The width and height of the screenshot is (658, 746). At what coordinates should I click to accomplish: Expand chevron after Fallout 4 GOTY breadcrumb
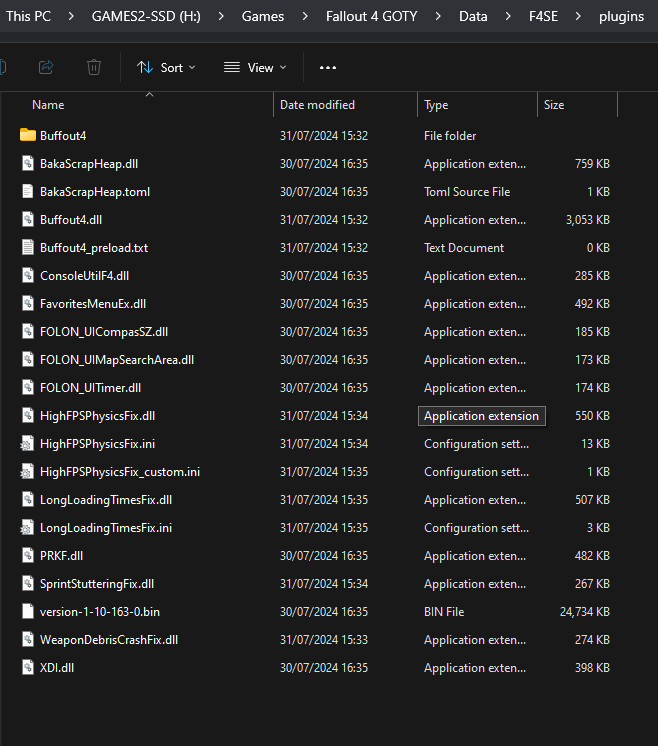pyautogui.click(x=438, y=16)
